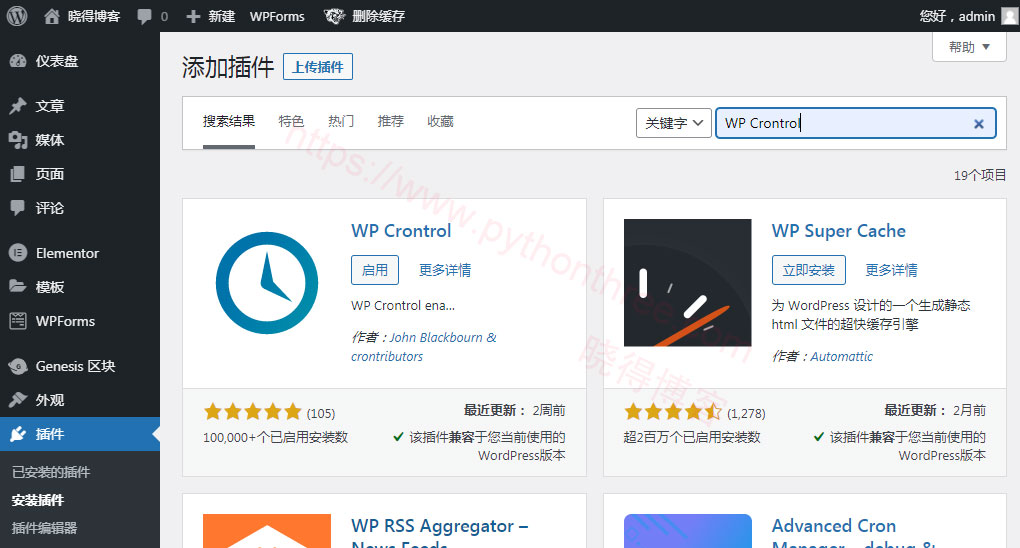Switch to the Popular (热门) tab
Viewport: 1020px width, 548px height.
341,122
